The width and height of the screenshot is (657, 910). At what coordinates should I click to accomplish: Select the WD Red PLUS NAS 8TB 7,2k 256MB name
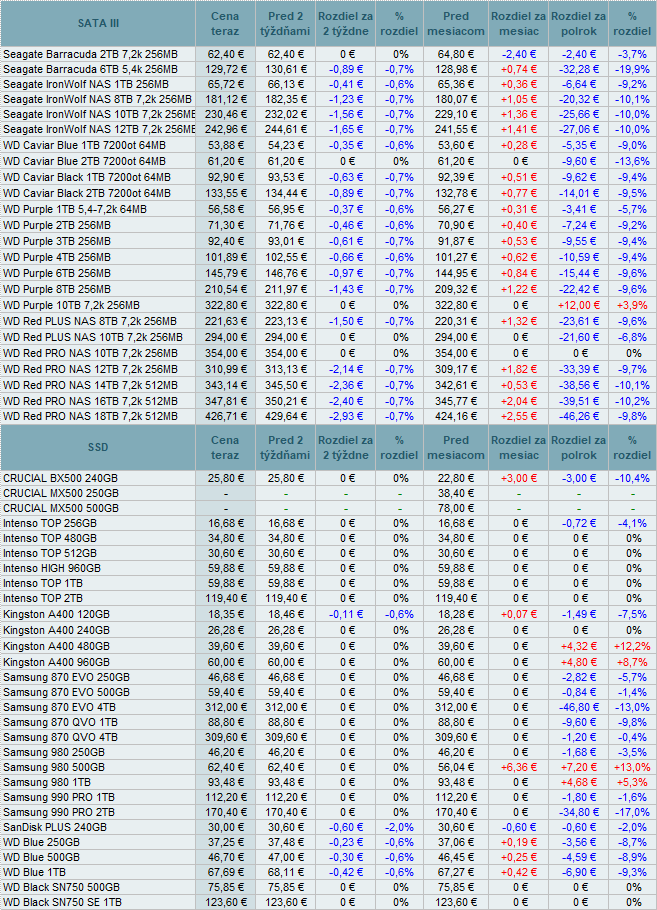tap(90, 321)
